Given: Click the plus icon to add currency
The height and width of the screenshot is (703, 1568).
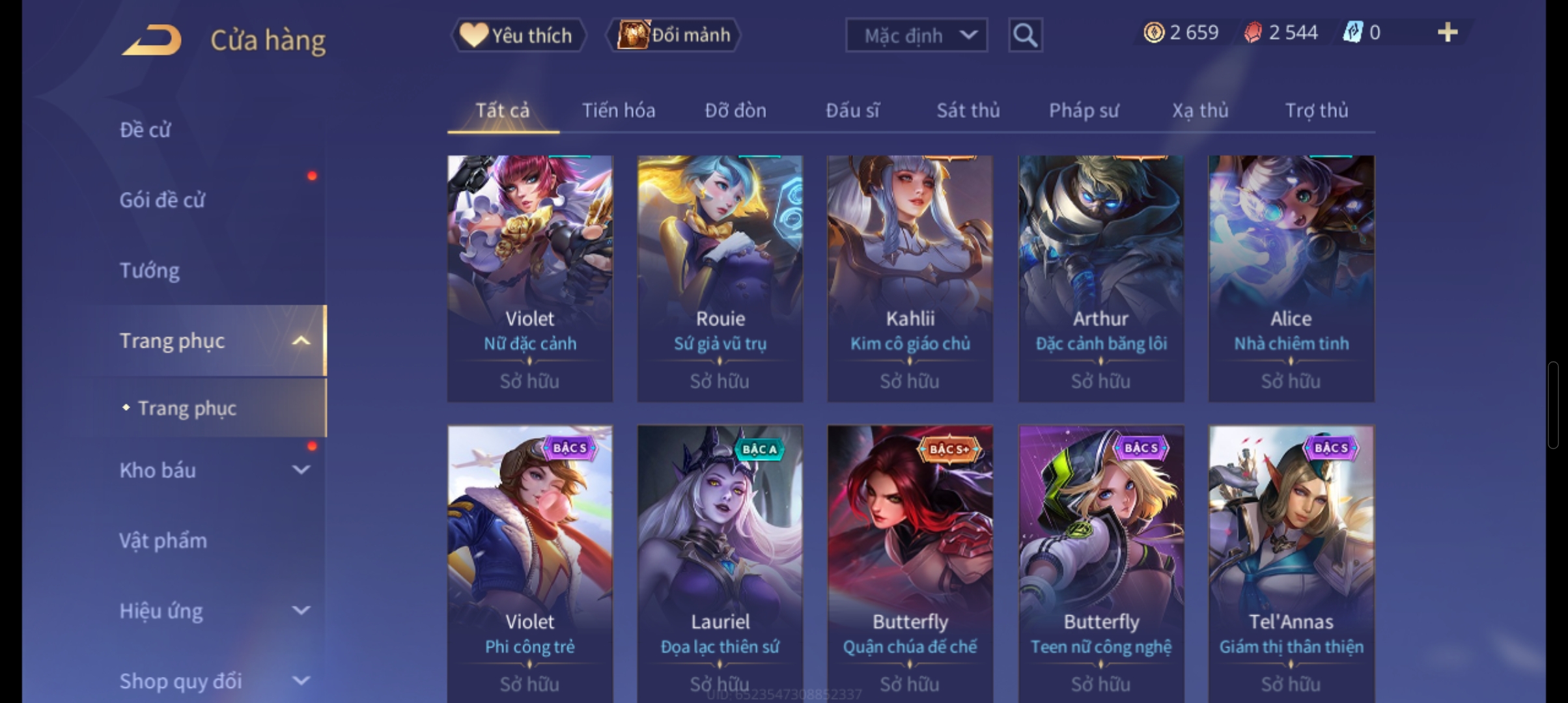Looking at the screenshot, I should [x=1447, y=33].
